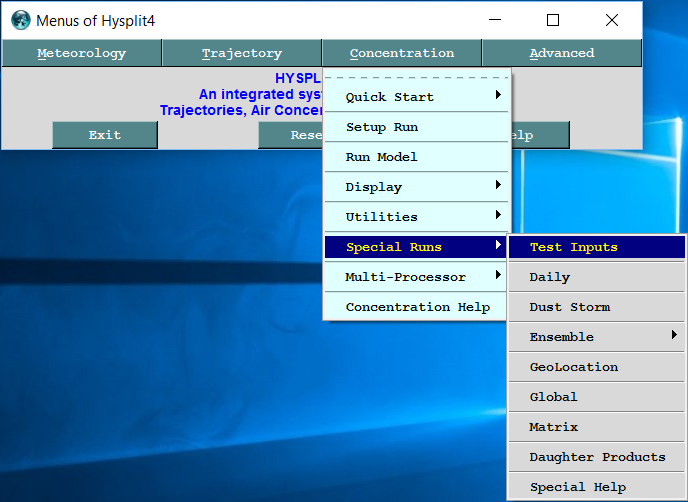Click the dashed tear-off line of Concentration menu
688x502 pixels.
click(416, 77)
